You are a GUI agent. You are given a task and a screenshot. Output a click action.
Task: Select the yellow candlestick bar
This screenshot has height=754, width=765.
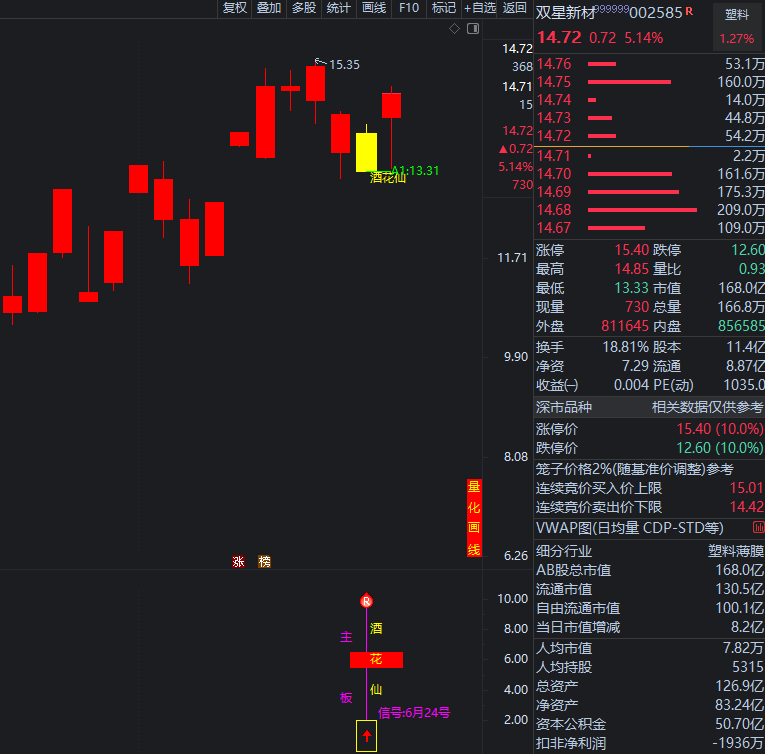(366, 152)
